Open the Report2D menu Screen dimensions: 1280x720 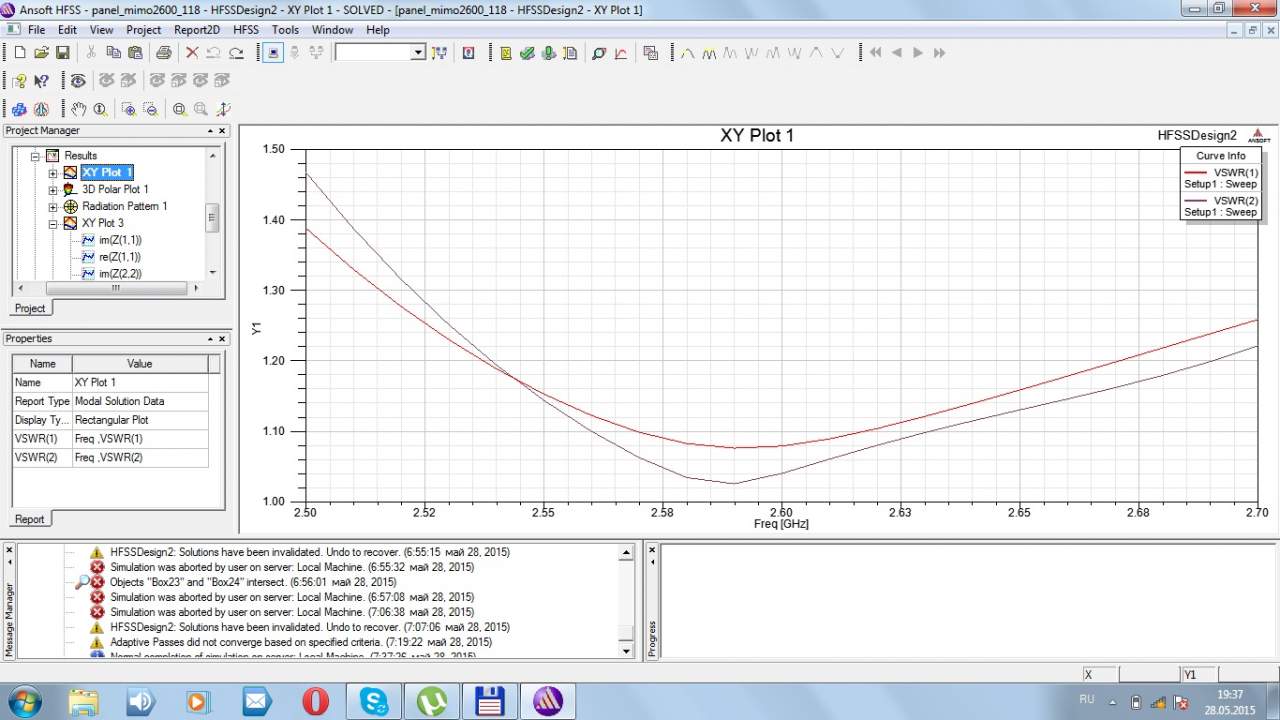pyautogui.click(x=197, y=30)
